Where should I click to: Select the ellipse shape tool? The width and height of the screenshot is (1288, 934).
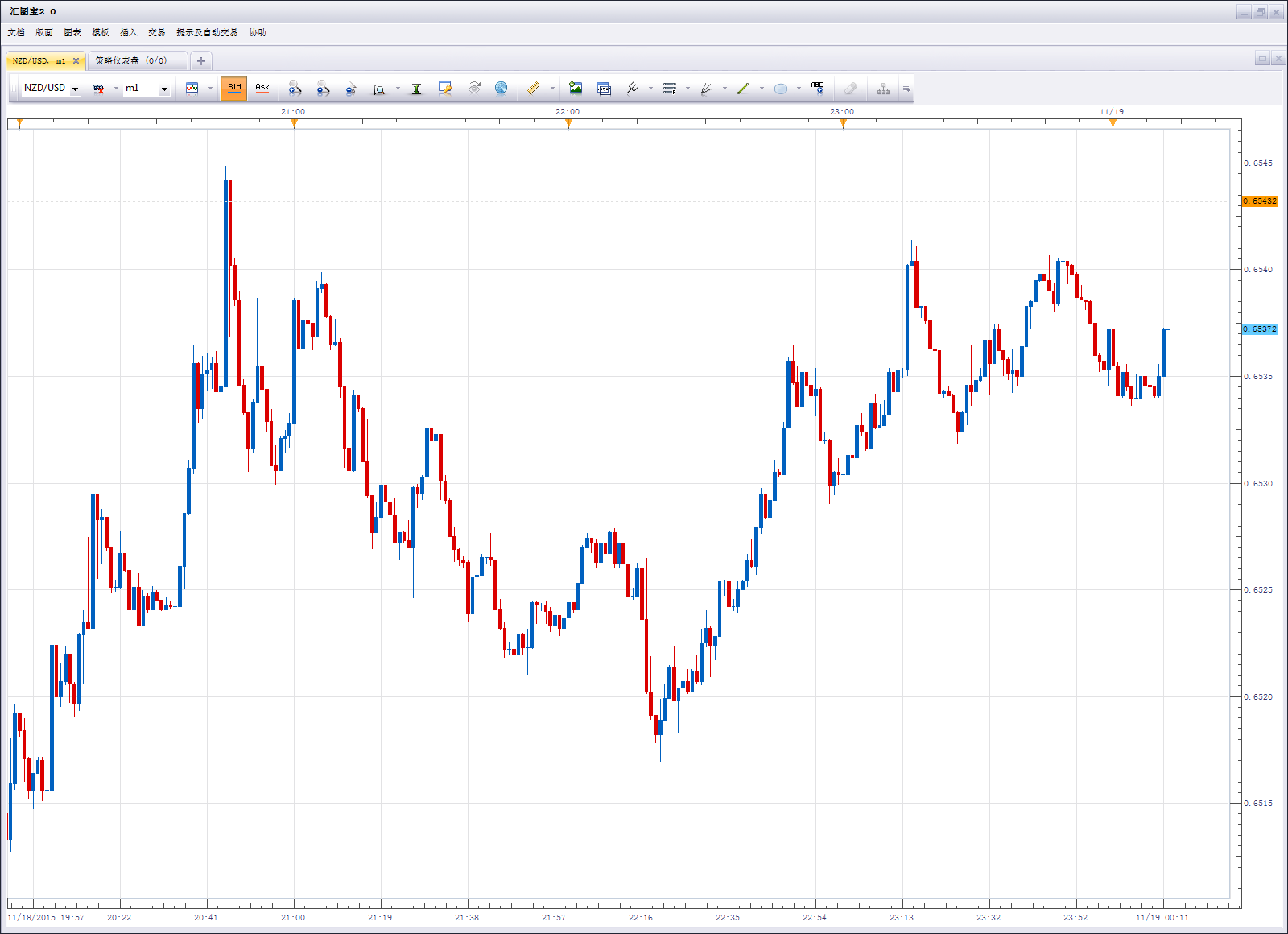click(781, 89)
